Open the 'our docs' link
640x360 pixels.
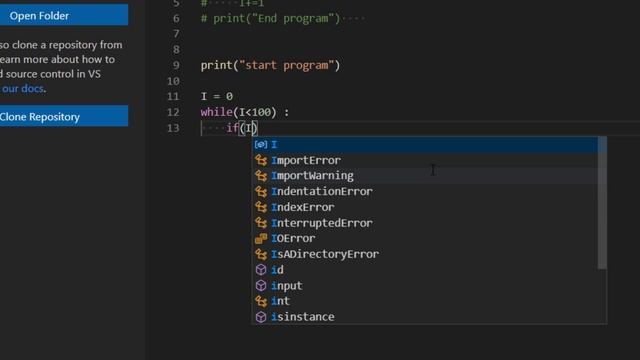click(23, 89)
